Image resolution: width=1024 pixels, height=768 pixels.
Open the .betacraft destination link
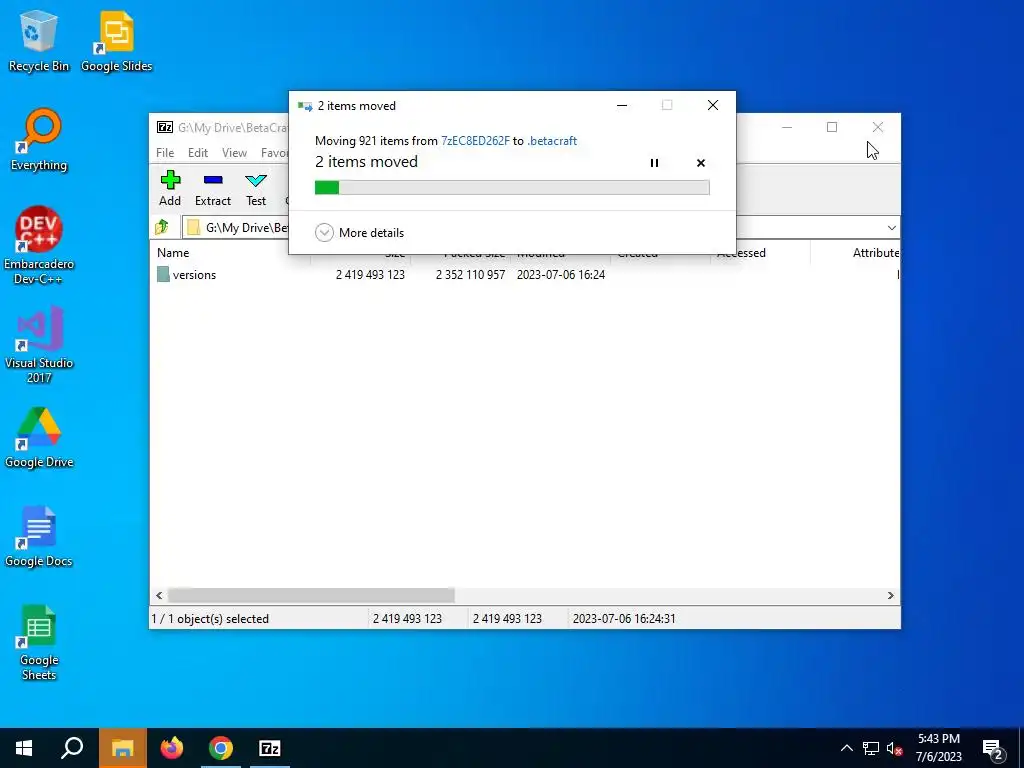pos(552,140)
